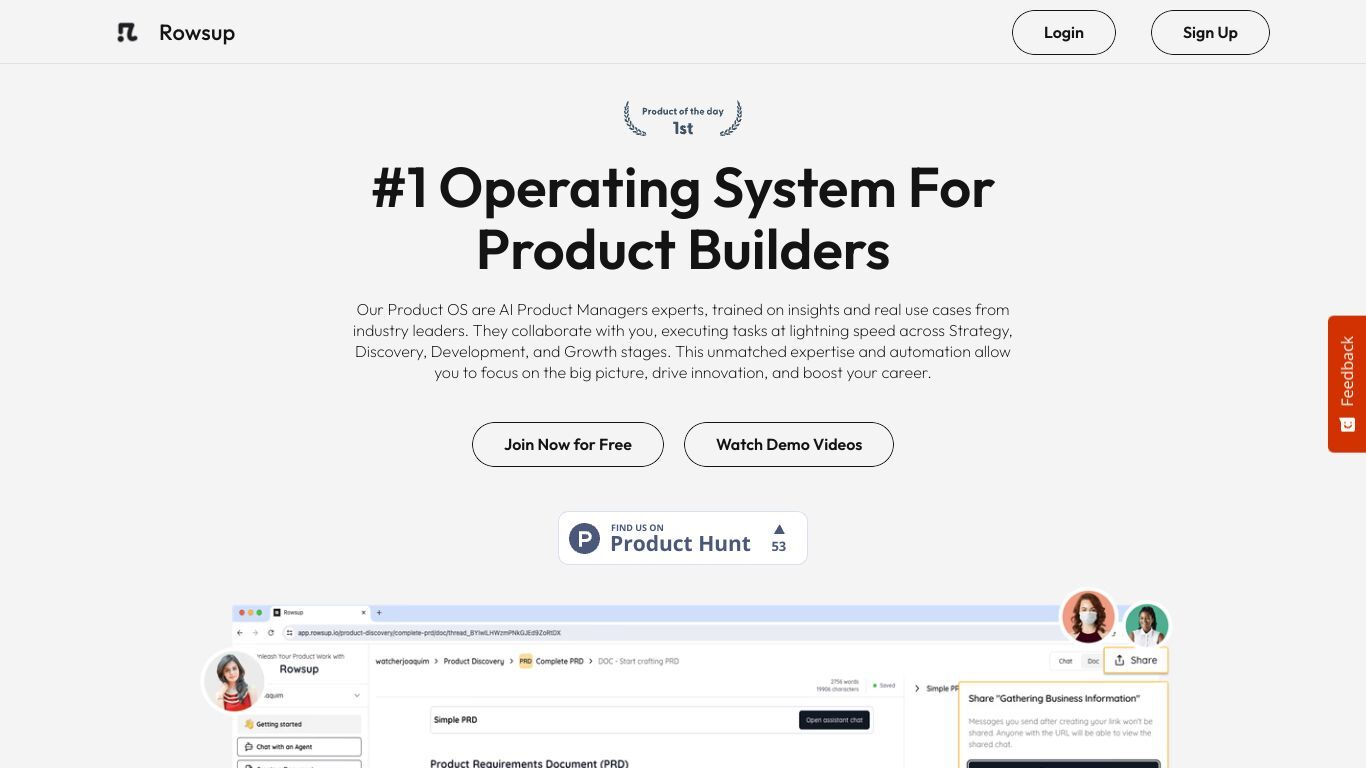Viewport: 1366px width, 768px height.
Task: Click the 'Saved' status indicator in demo
Action: pyautogui.click(x=882, y=686)
